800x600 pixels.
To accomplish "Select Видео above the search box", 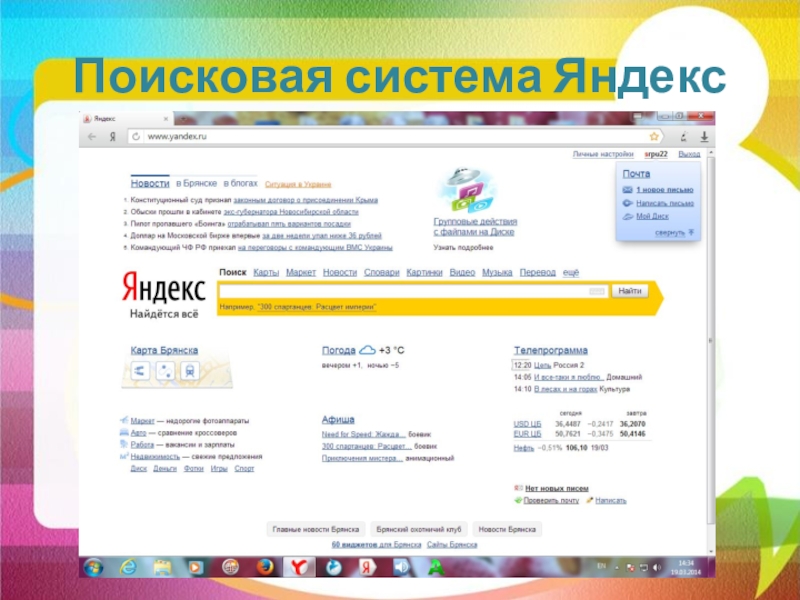I will (462, 272).
